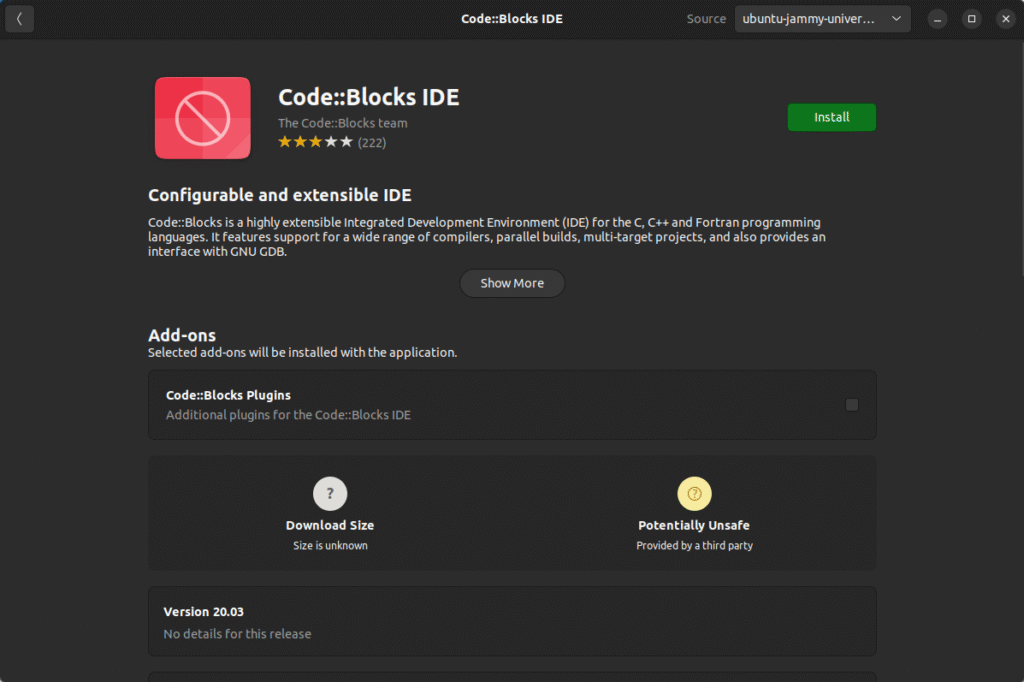Click the red Code::Blocks app icon

coord(203,118)
